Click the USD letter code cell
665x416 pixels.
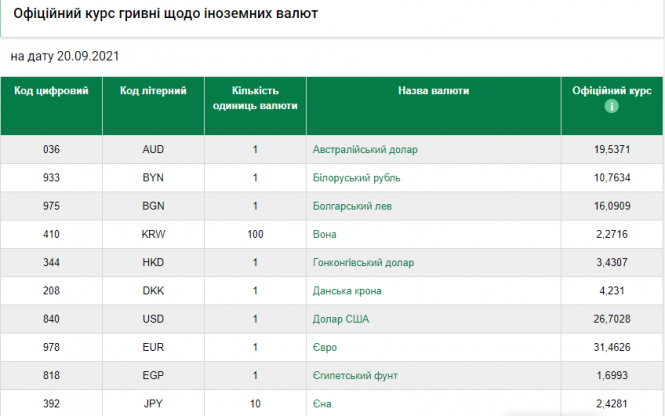154,319
